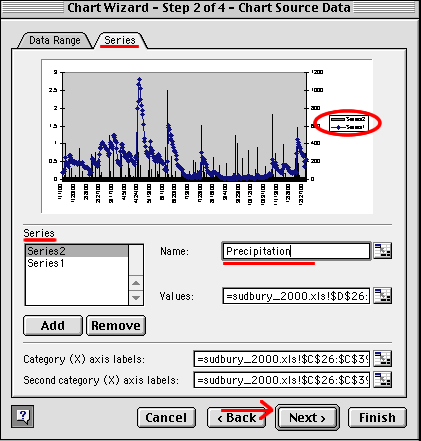Click Second category axis range selector icon

tap(382, 380)
